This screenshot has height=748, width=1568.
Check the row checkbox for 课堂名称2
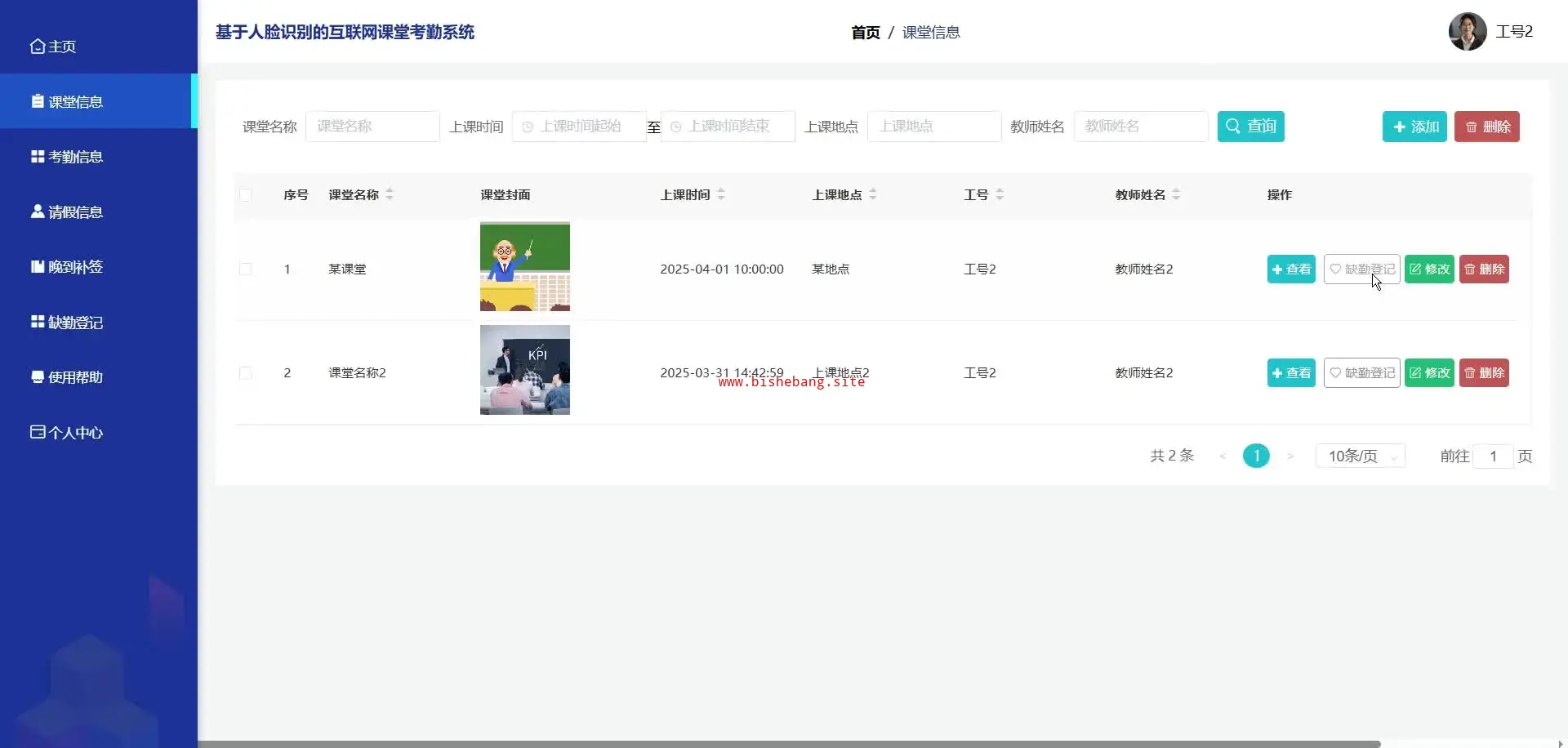tap(245, 373)
